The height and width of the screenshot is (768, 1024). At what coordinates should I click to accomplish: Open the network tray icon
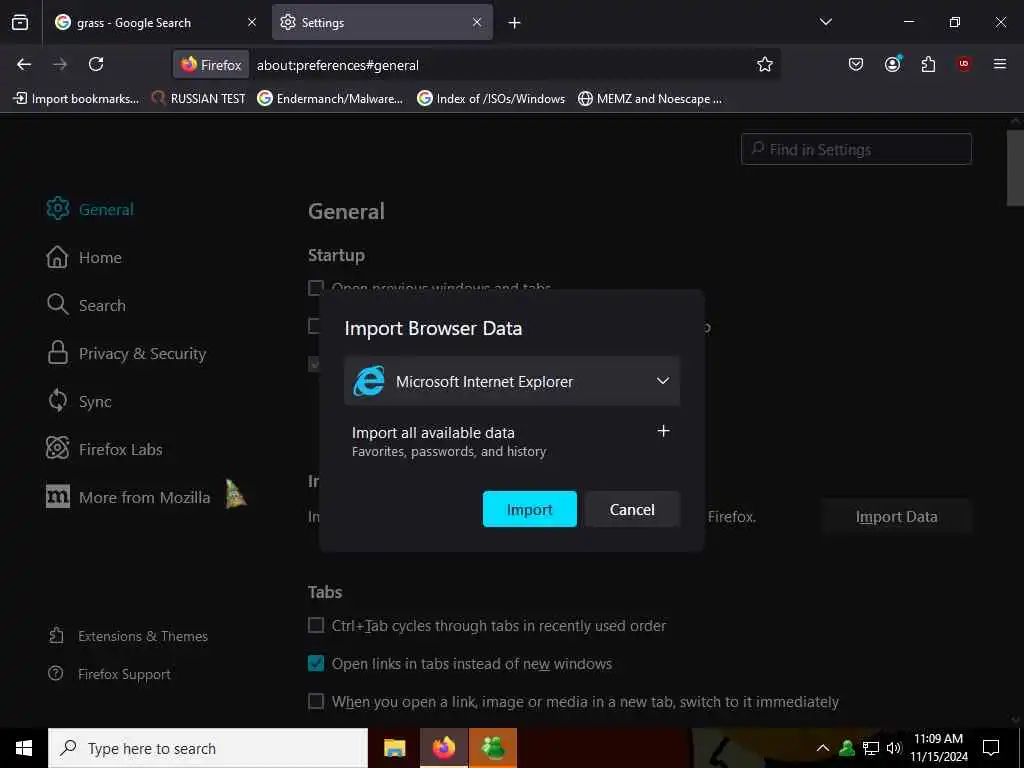871,748
